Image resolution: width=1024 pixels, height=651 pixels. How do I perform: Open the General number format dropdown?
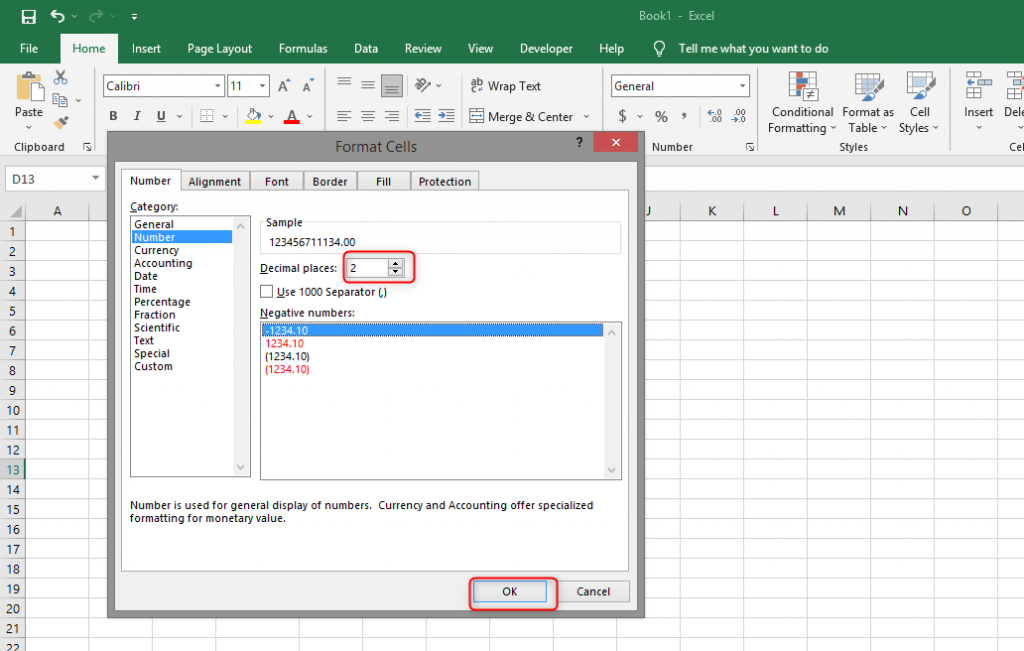744,85
